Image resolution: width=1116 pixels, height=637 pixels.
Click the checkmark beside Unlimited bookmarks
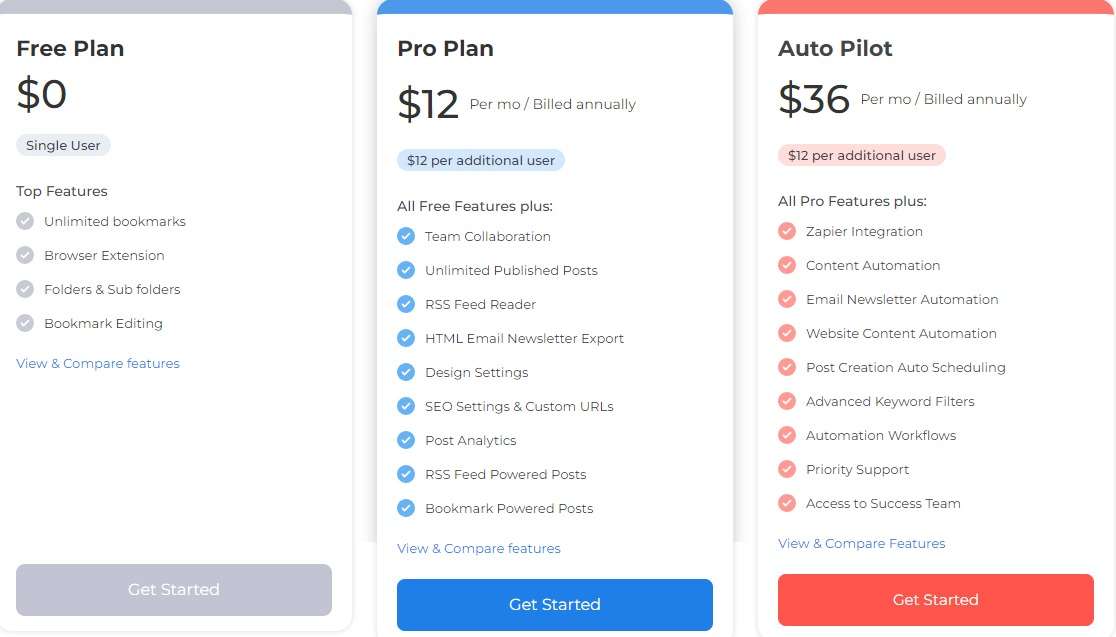point(24,221)
